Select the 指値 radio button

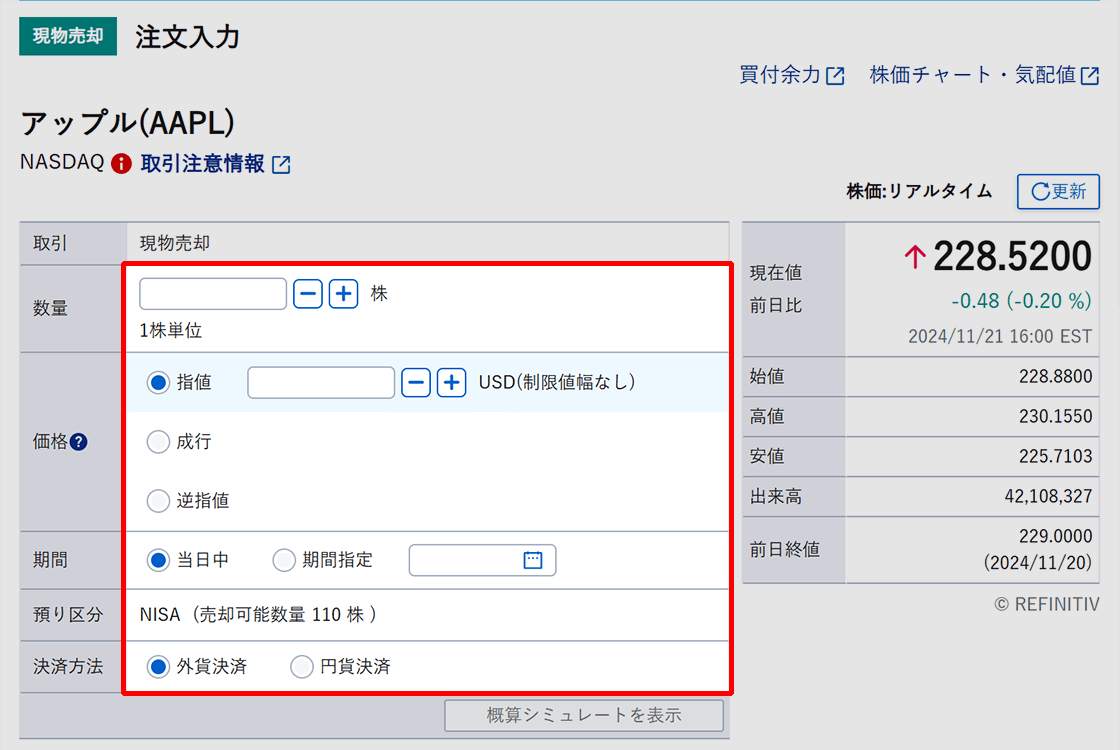pyautogui.click(x=158, y=383)
